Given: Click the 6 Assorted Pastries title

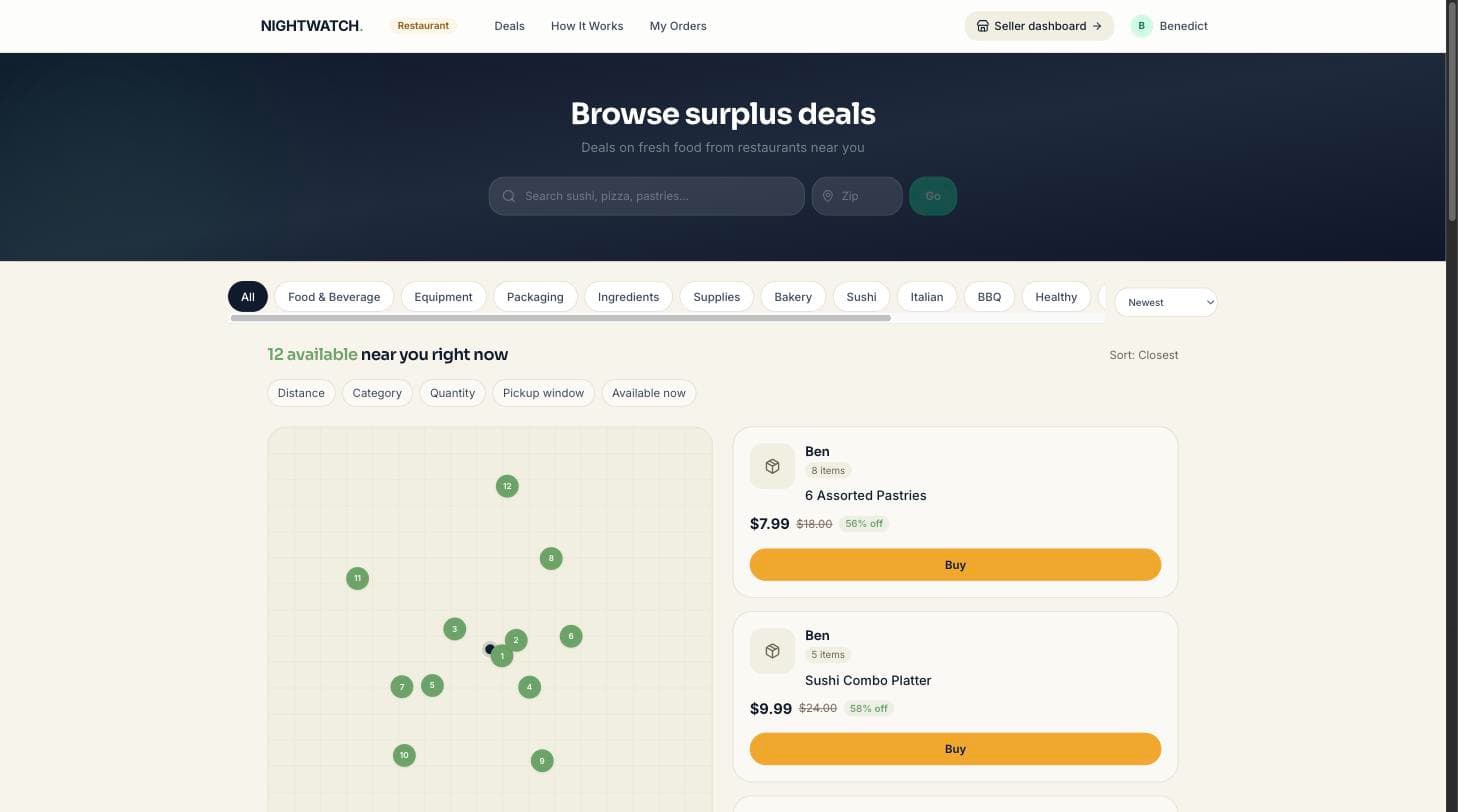Looking at the screenshot, I should coord(866,496).
